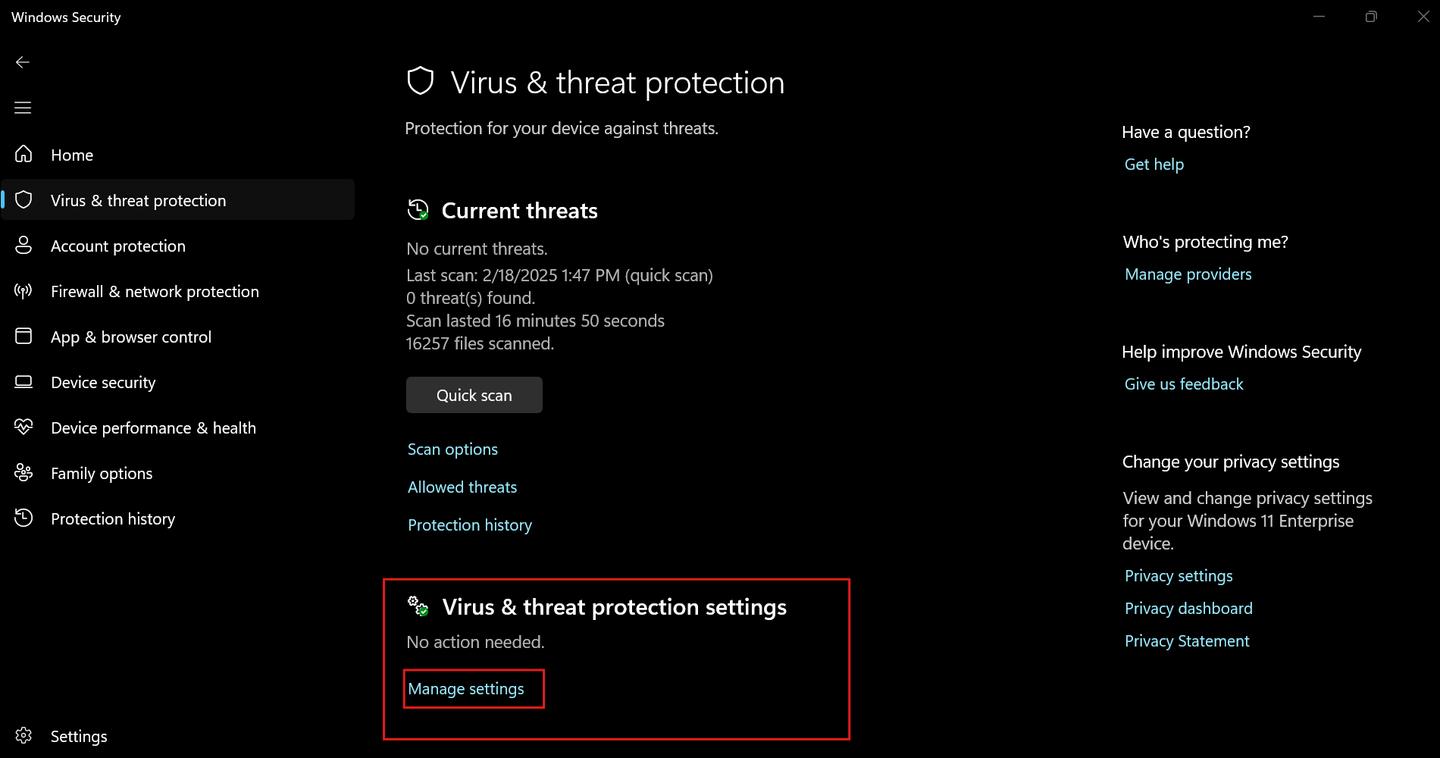
Task: Click Manage settings link
Action: (466, 689)
